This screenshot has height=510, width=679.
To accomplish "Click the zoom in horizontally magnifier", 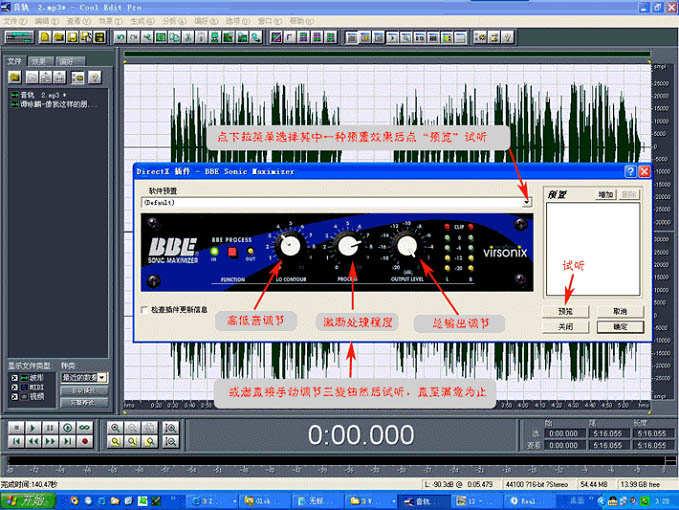I will point(117,427).
